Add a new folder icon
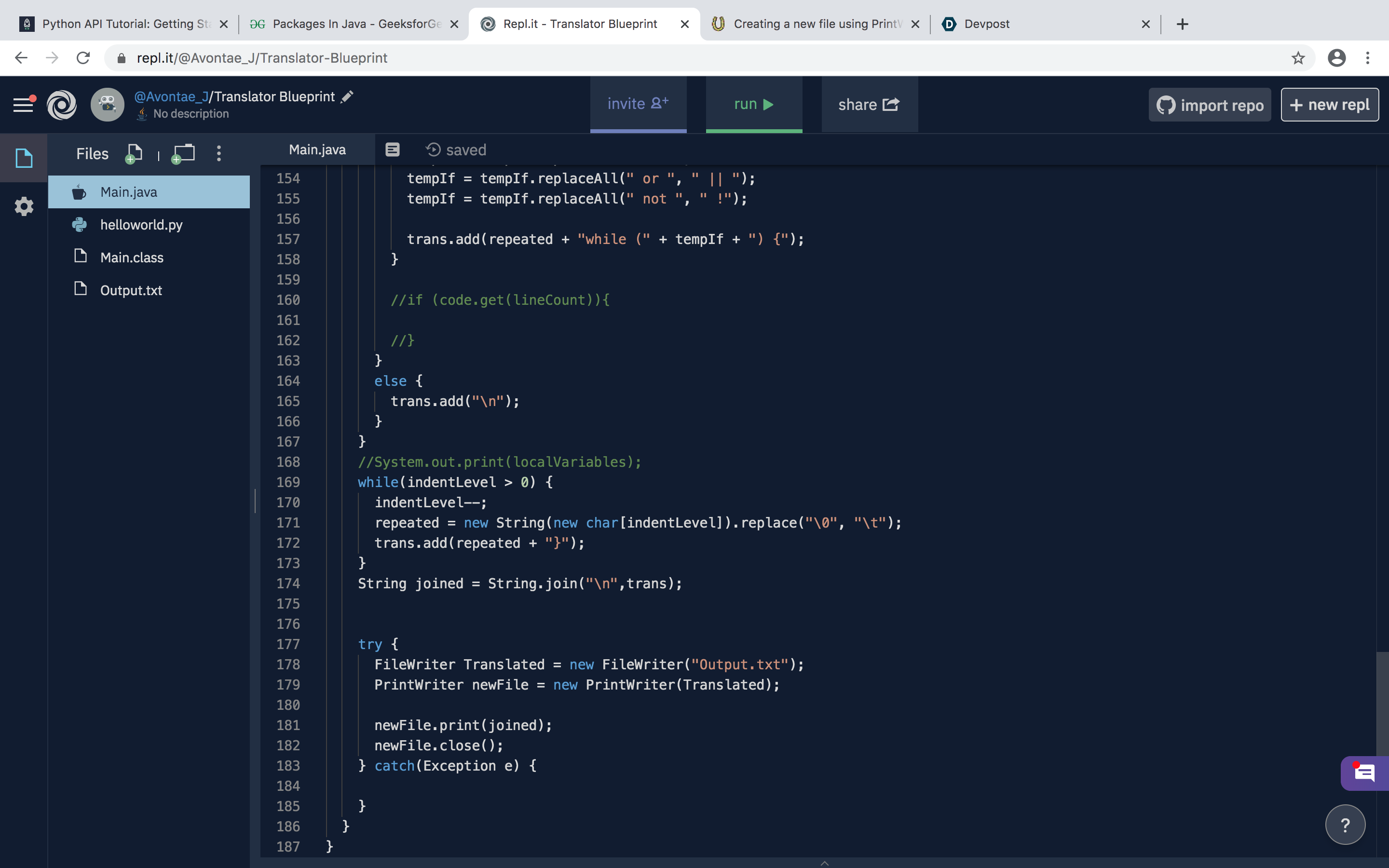 pyautogui.click(x=183, y=154)
